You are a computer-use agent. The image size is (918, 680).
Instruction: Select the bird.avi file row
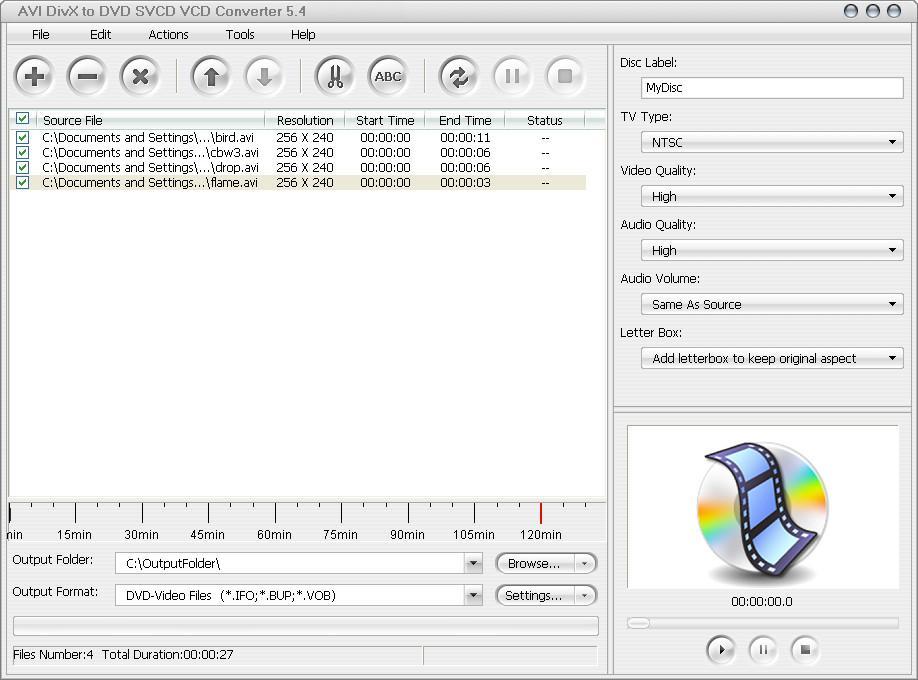[298, 138]
